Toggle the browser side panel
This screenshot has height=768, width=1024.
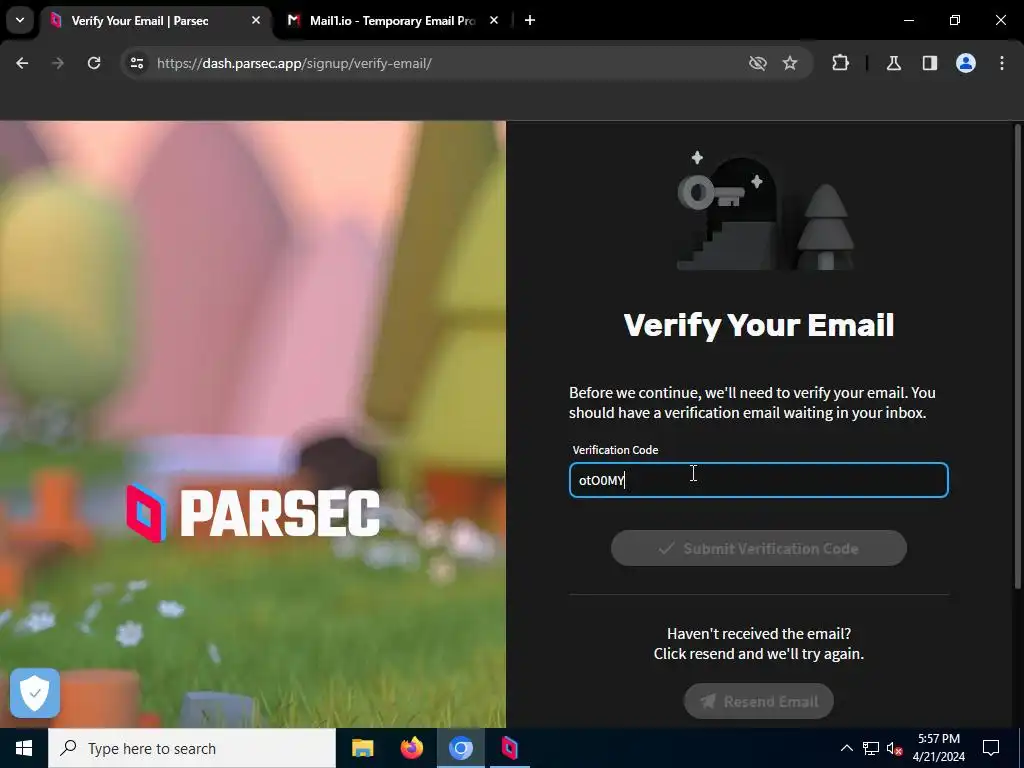tap(930, 63)
